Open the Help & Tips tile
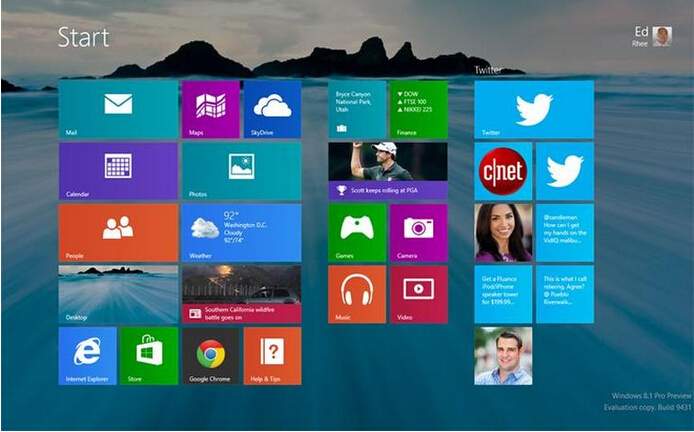The height and width of the screenshot is (432, 694). click(271, 355)
